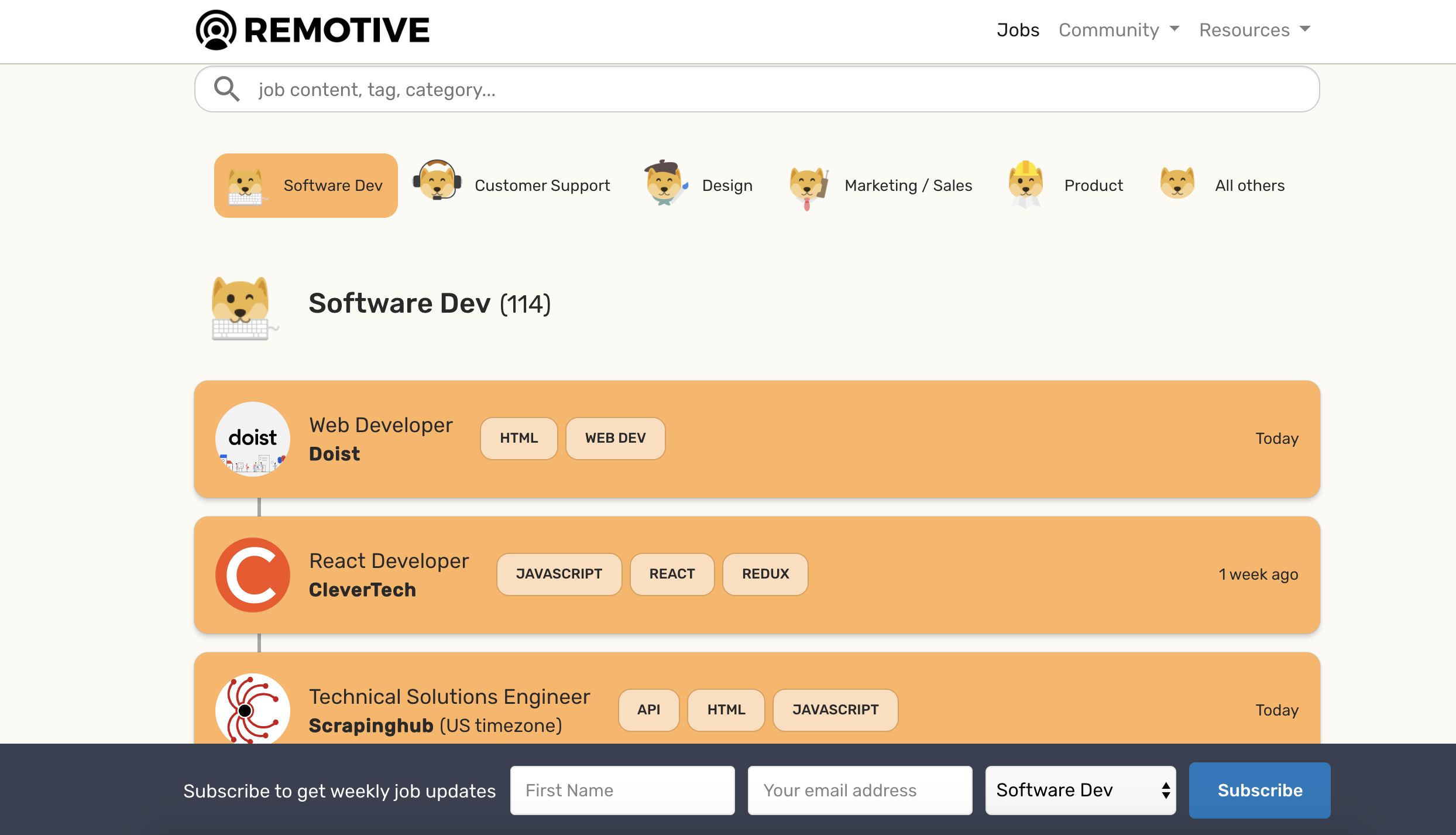Click the Doist company logo
The width and height of the screenshot is (1456, 835).
[253, 439]
